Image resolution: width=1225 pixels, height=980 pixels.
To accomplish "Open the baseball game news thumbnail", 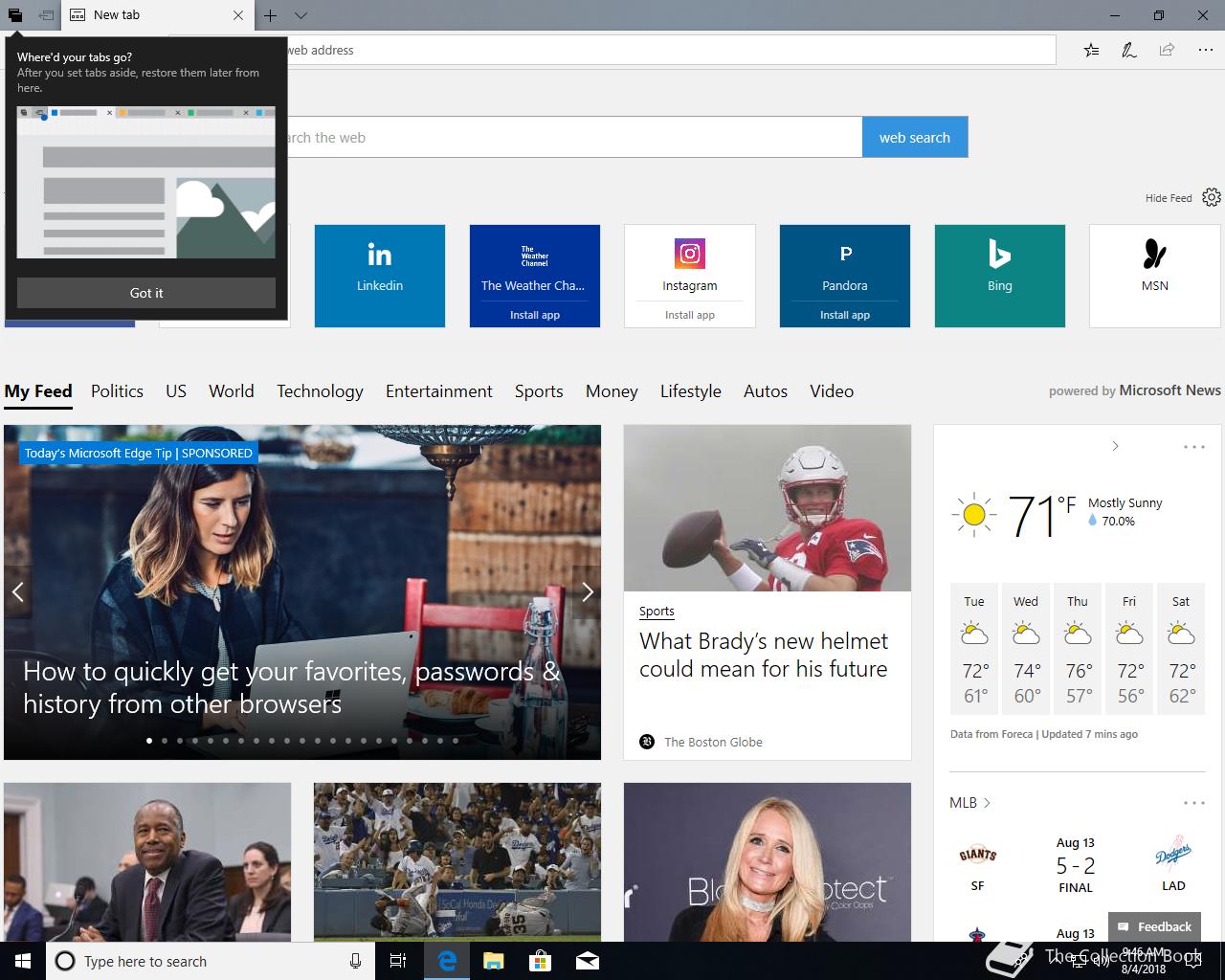I will tap(457, 862).
